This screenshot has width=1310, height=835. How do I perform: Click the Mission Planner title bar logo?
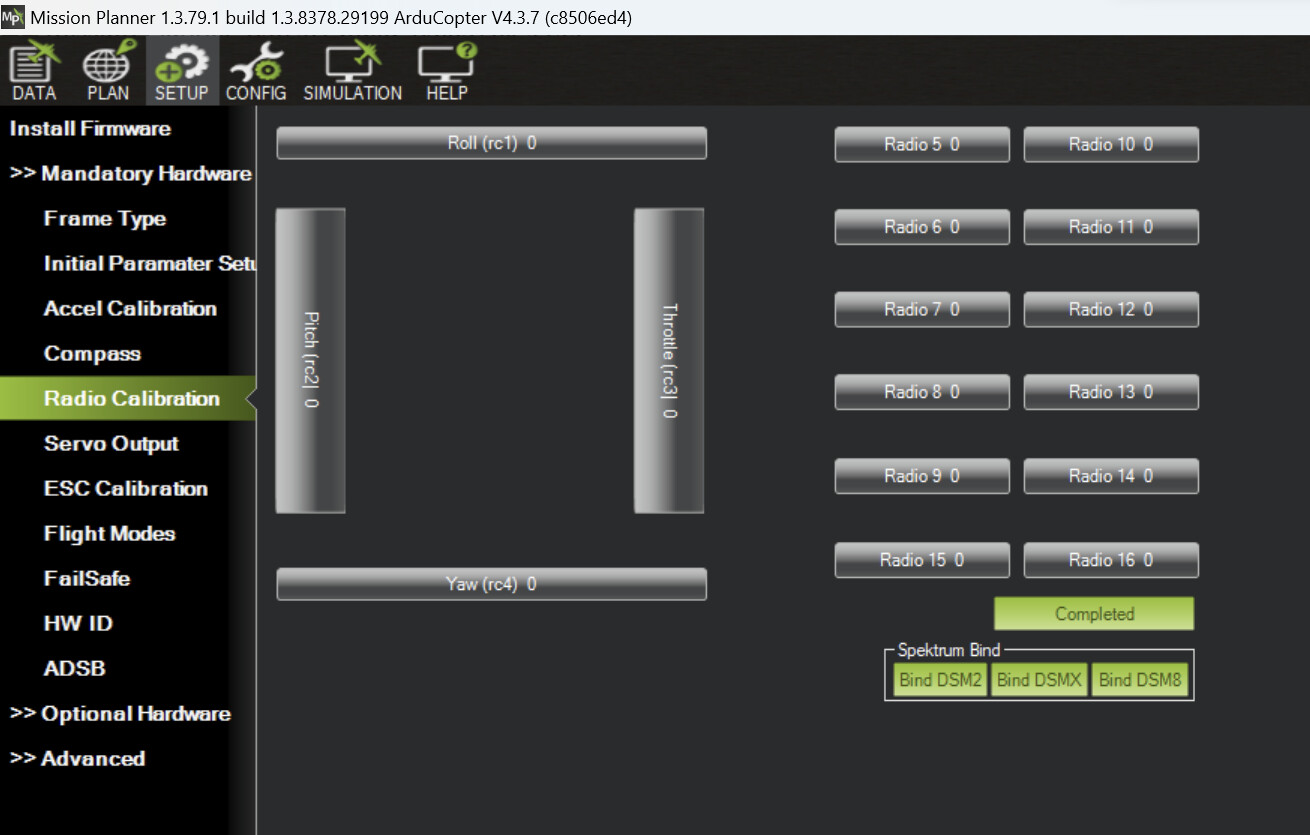click(13, 17)
